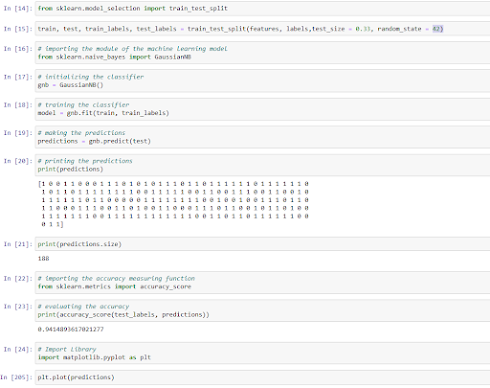The height and width of the screenshot is (388, 490).
Task: Click the accuracy output 0.9414893617021277
Action: click(x=71, y=329)
